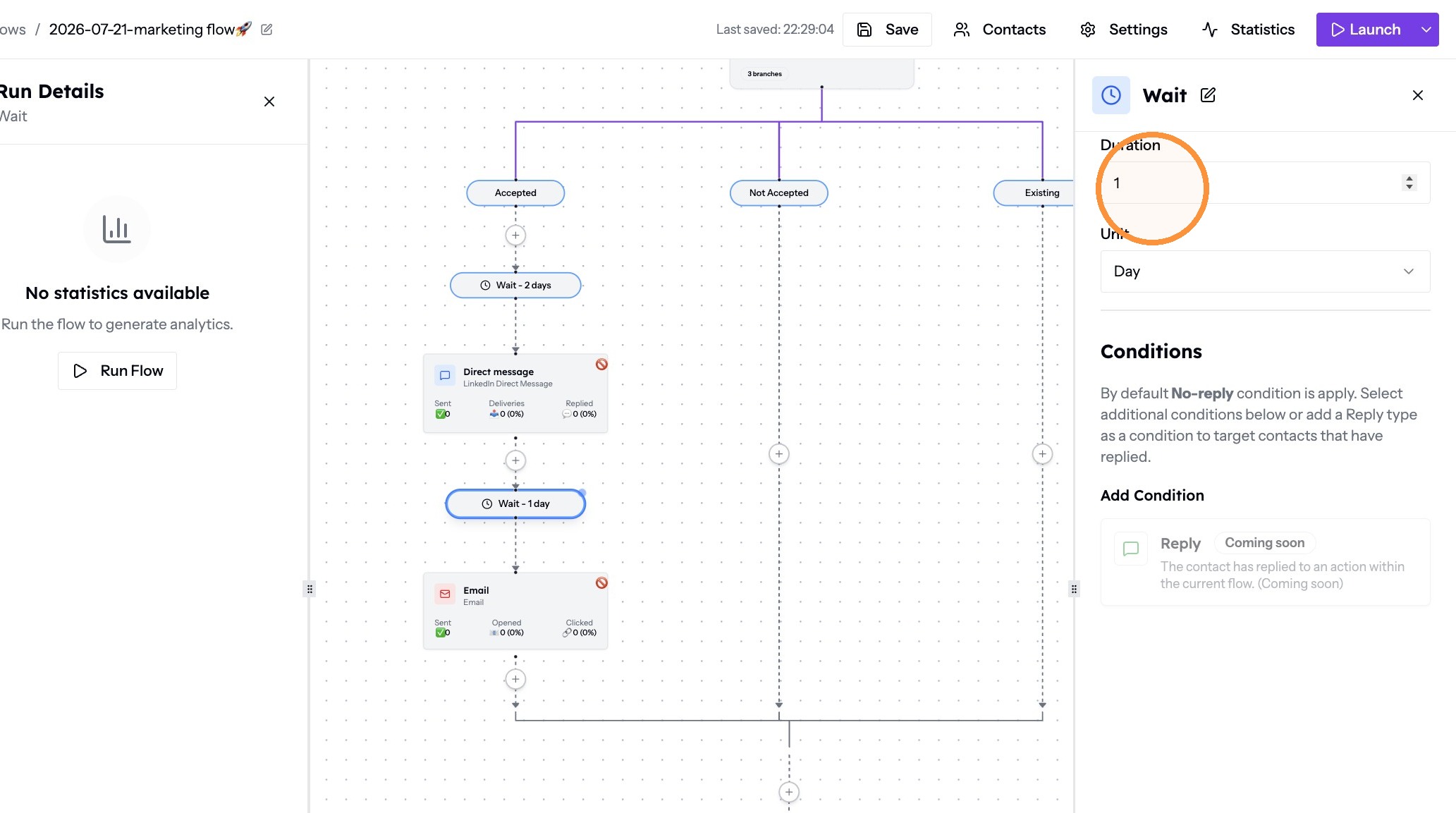Click the Last saved timestamp
This screenshot has height=813, width=1456.
click(x=775, y=30)
